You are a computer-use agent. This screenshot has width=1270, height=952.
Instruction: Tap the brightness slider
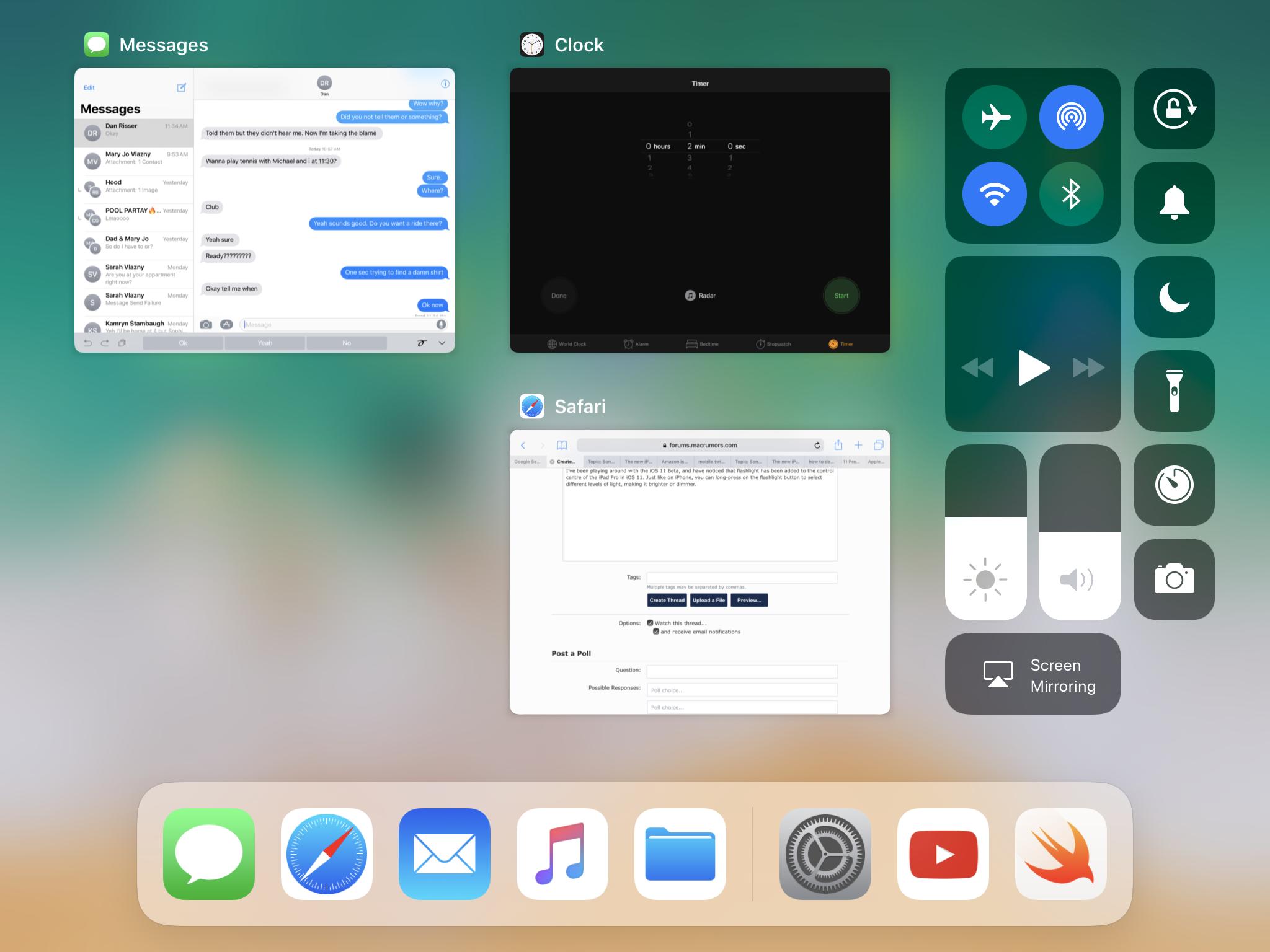click(985, 532)
